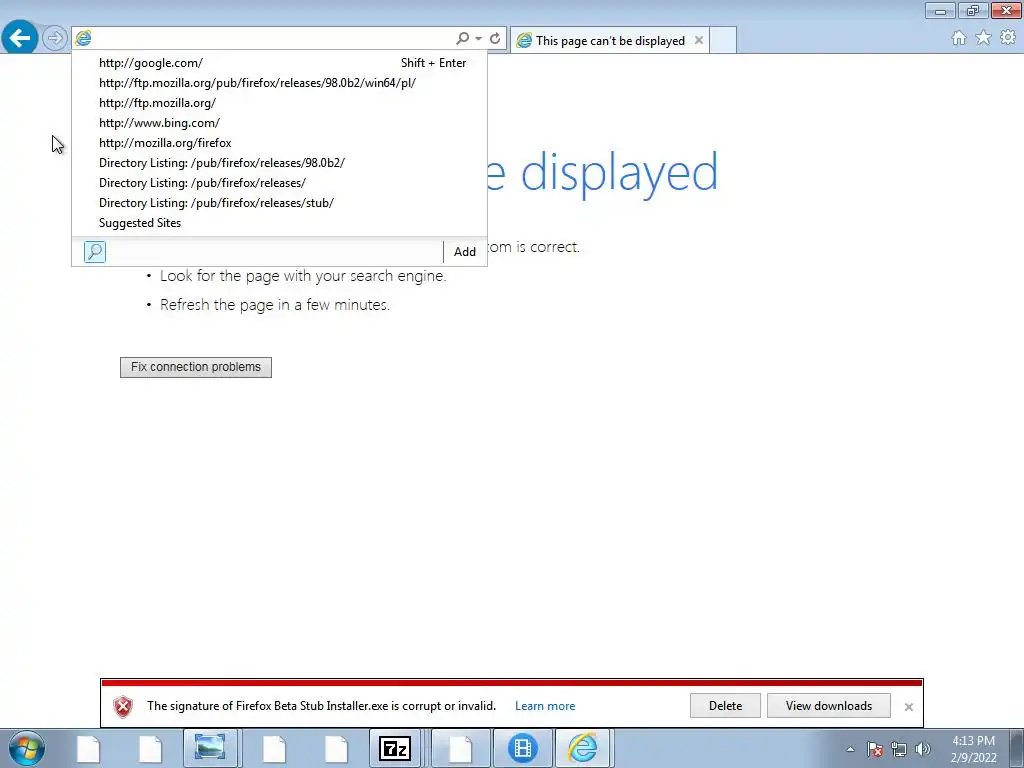Click the IE page icon in address bar
The width and height of the screenshot is (1024, 768).
point(84,39)
